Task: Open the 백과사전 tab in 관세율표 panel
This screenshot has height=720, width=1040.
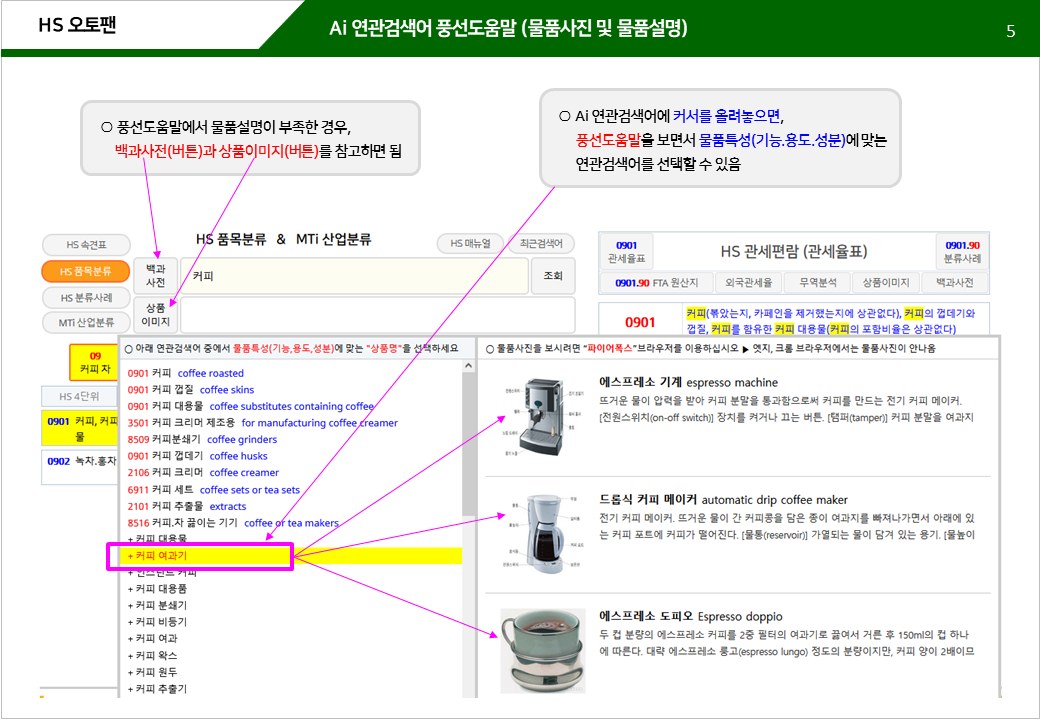Action: [x=954, y=282]
